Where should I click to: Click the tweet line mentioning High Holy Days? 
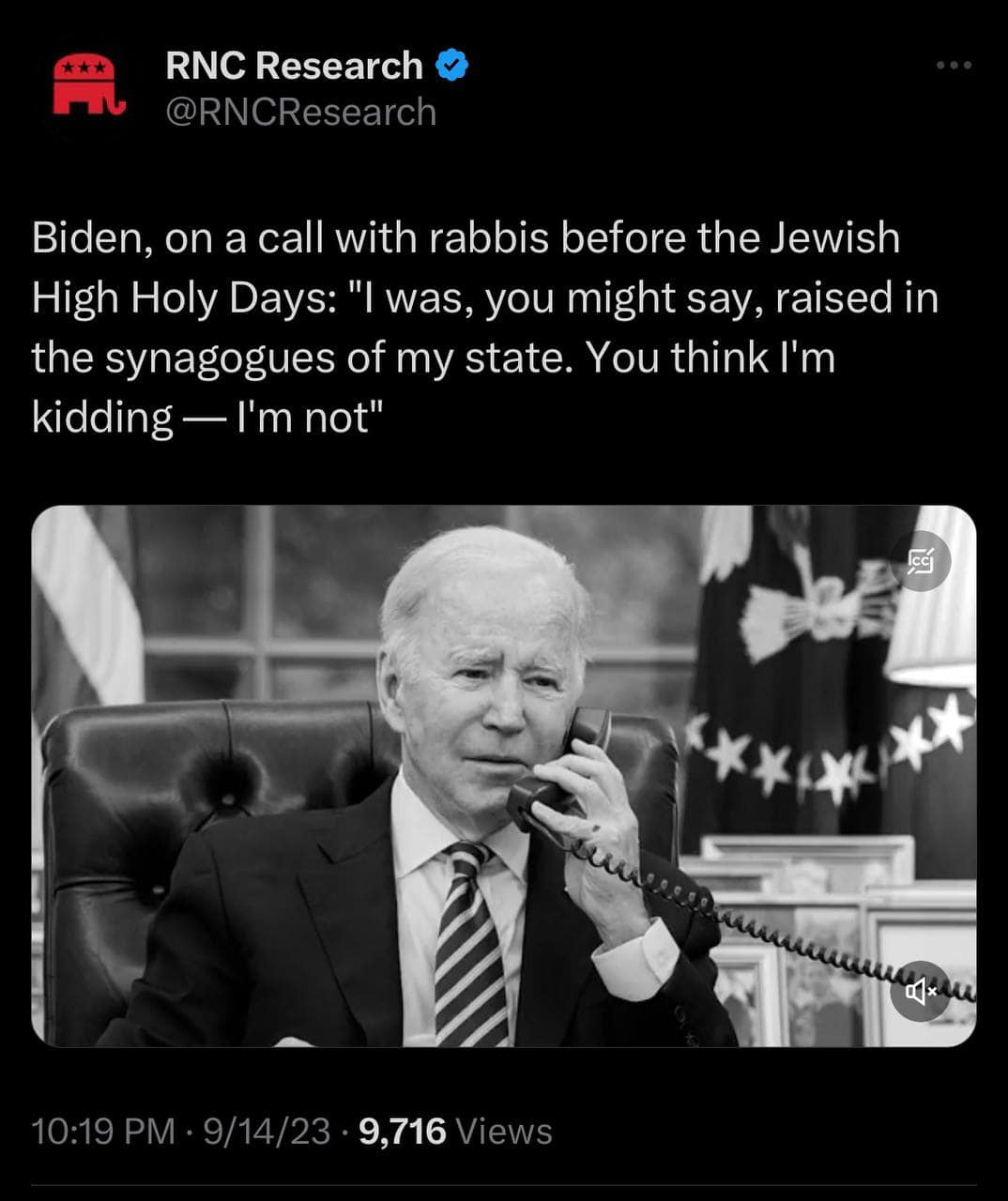pos(485,297)
